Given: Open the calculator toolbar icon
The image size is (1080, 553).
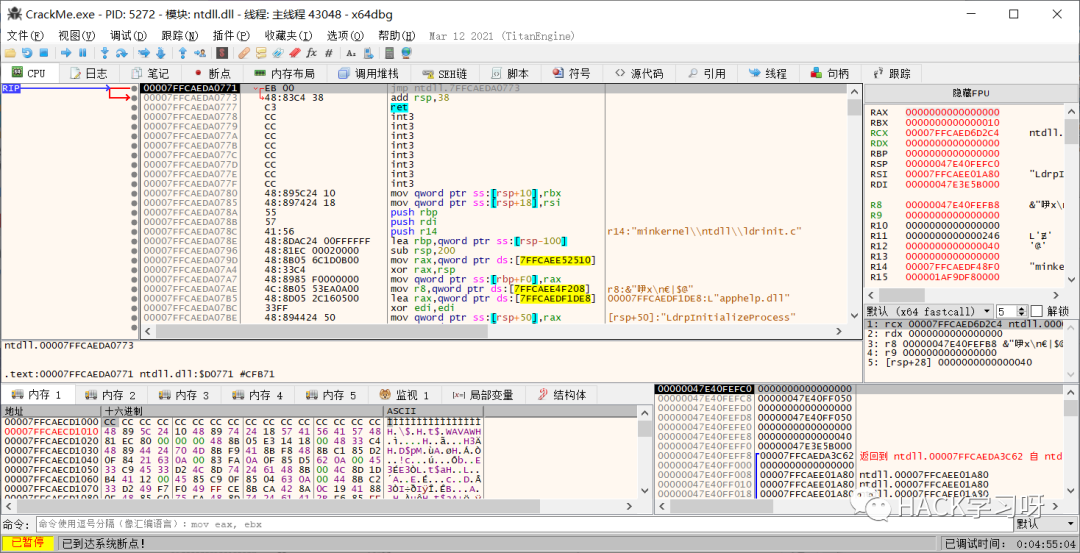Looking at the screenshot, I should pos(390,53).
